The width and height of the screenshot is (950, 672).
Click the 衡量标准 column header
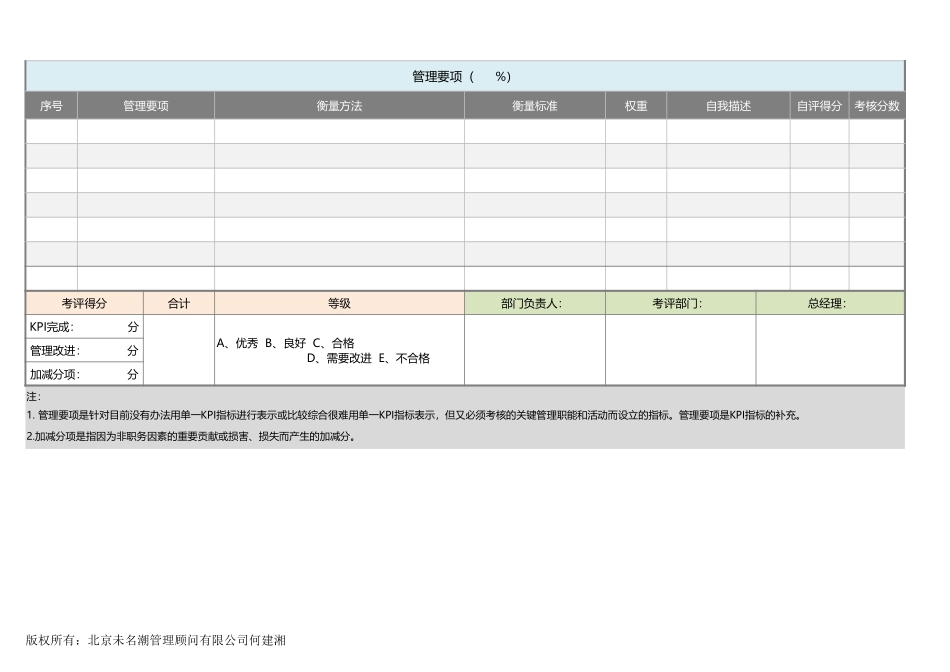coord(534,106)
